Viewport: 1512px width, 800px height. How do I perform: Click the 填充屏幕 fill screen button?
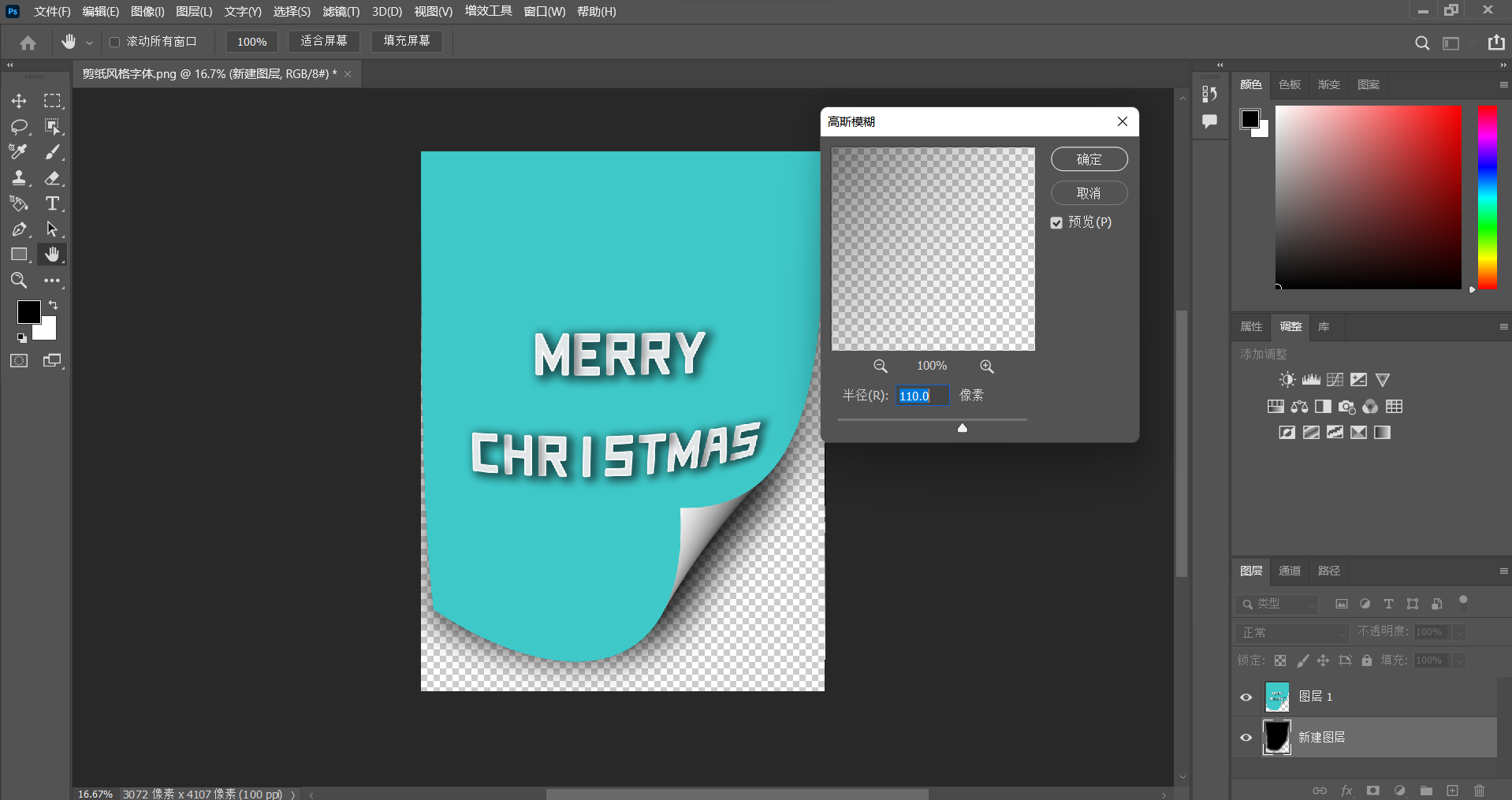click(x=407, y=41)
